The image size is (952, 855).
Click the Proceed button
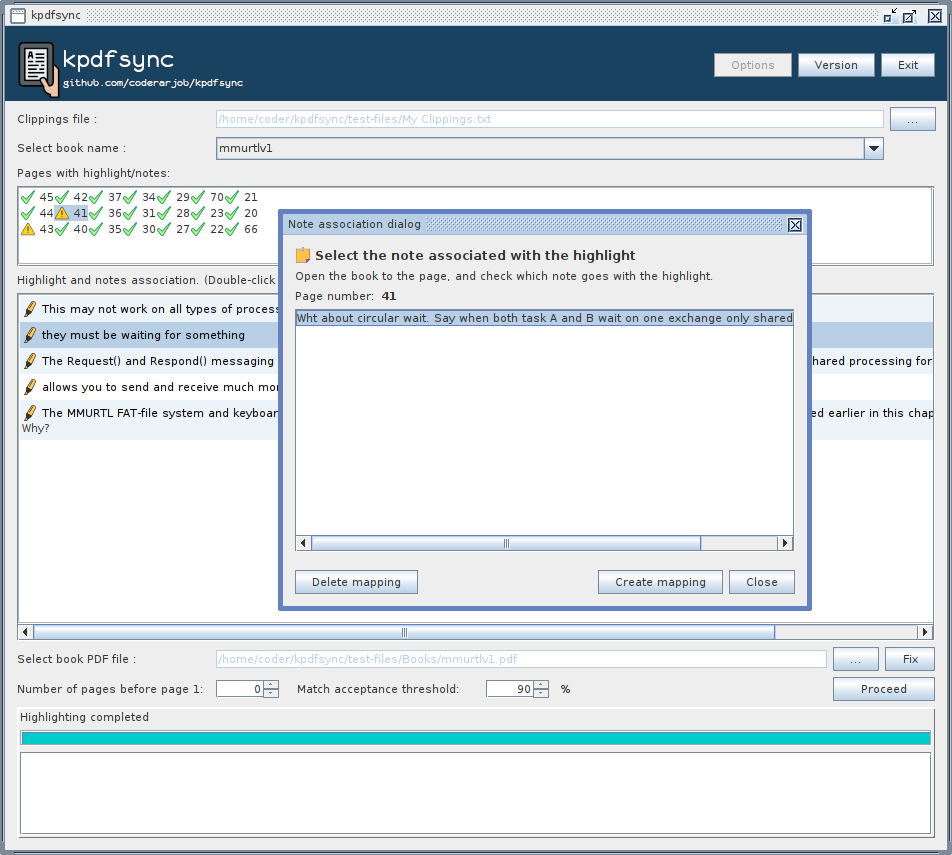(x=883, y=689)
